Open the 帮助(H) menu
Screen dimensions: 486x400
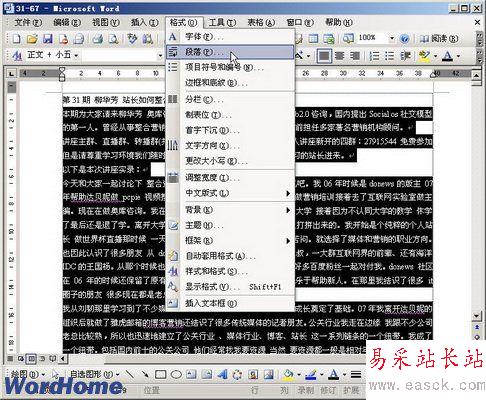click(339, 22)
